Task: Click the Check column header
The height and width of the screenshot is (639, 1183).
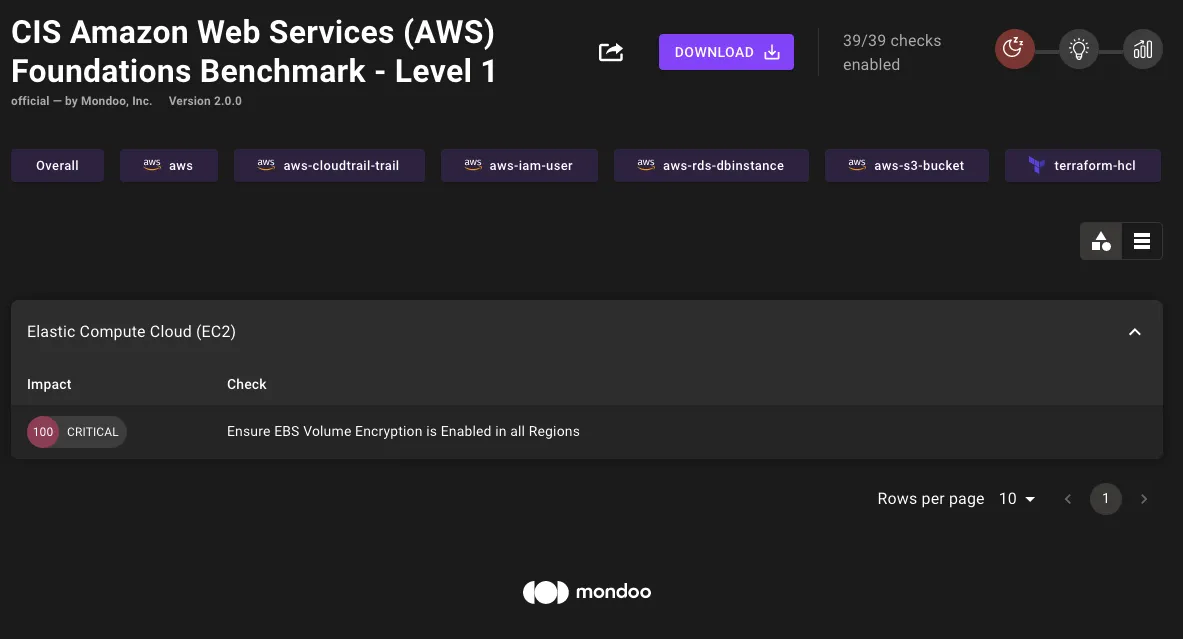Action: pyautogui.click(x=247, y=384)
